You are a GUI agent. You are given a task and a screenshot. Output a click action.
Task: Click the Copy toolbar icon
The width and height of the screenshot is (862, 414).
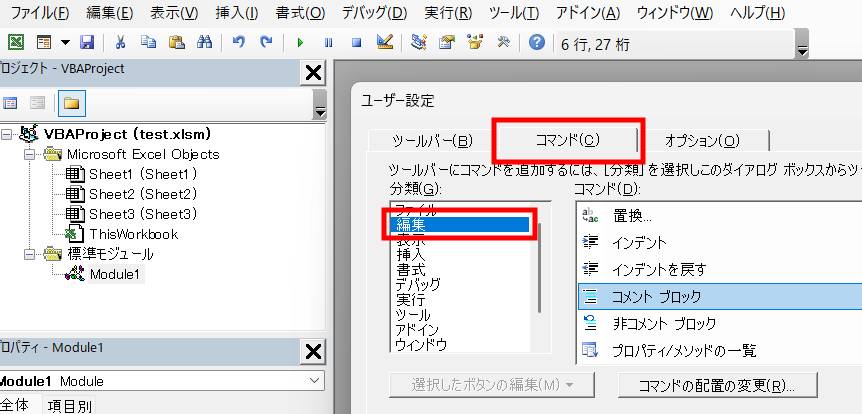click(x=148, y=42)
